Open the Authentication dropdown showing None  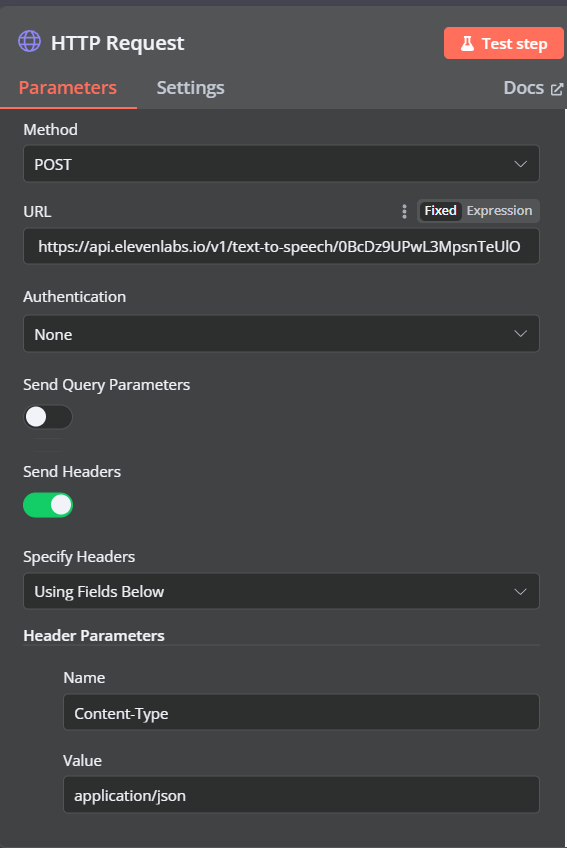click(x=281, y=334)
